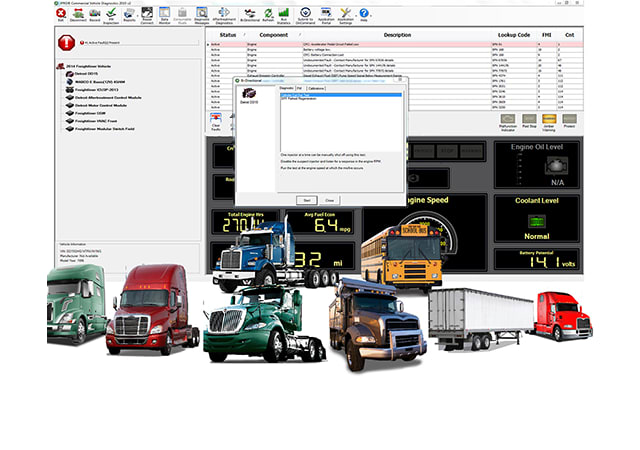Viewport: 640px width, 450px height.
Task: Click the FMI column header
Action: pos(547,35)
